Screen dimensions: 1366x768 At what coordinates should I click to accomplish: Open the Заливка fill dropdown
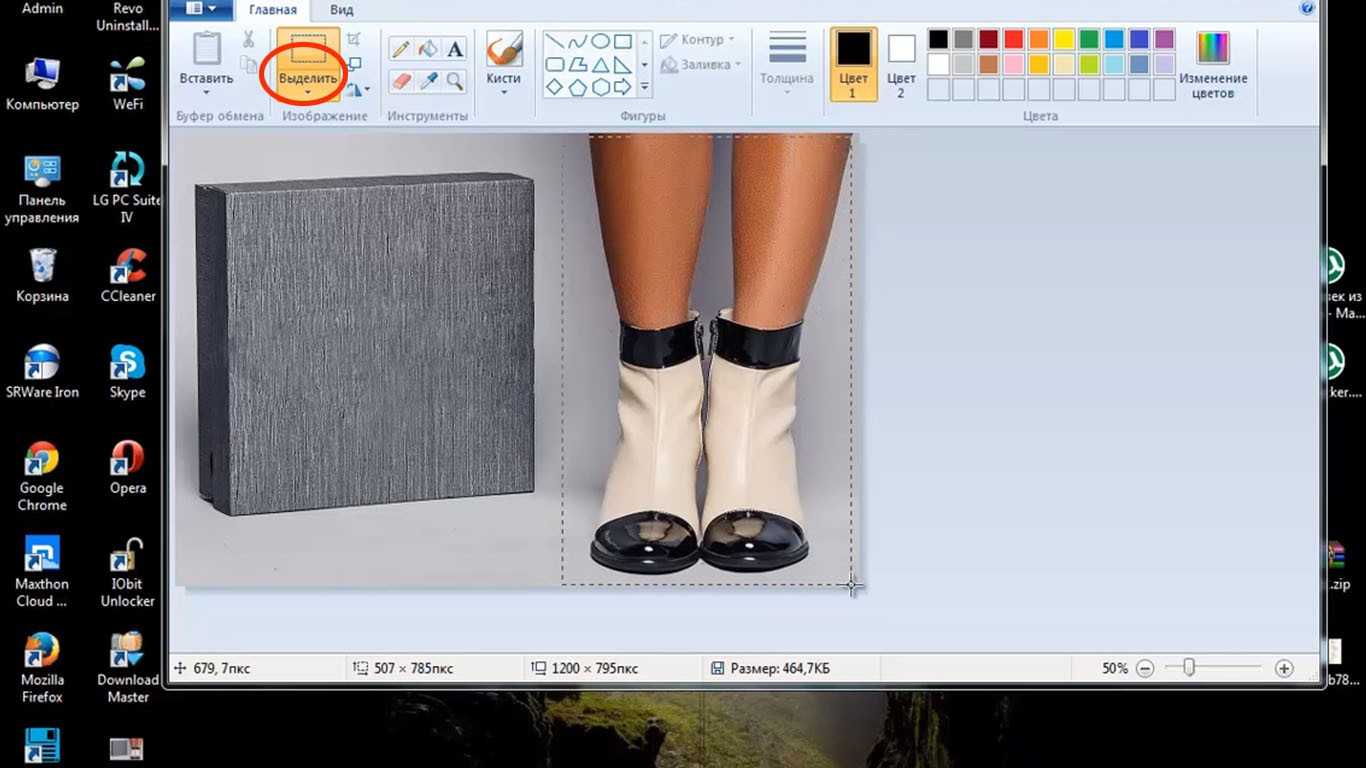coord(700,65)
